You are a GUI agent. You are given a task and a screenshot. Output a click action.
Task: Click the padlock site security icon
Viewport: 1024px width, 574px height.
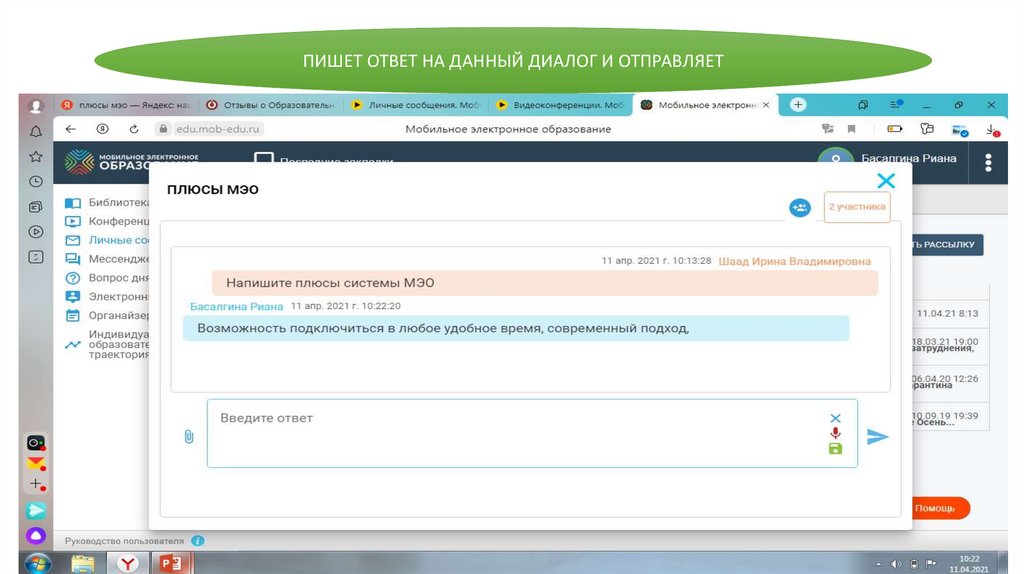pyautogui.click(x=163, y=129)
